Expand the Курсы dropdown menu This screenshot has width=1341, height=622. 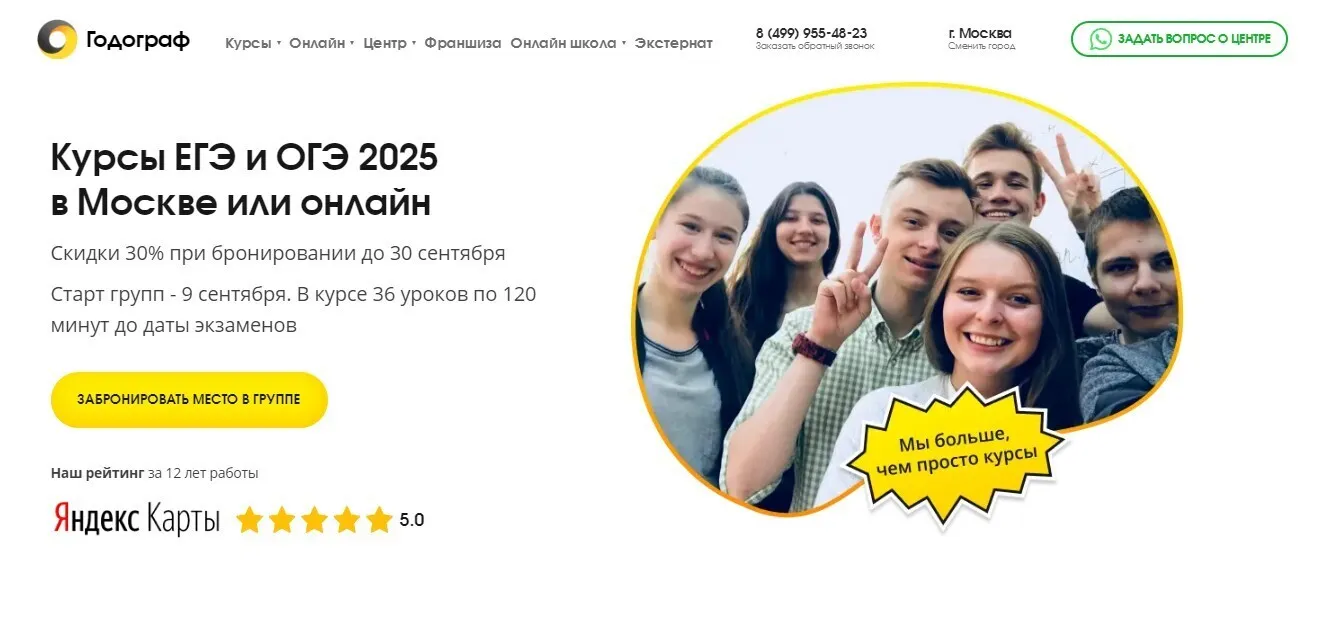coord(253,43)
